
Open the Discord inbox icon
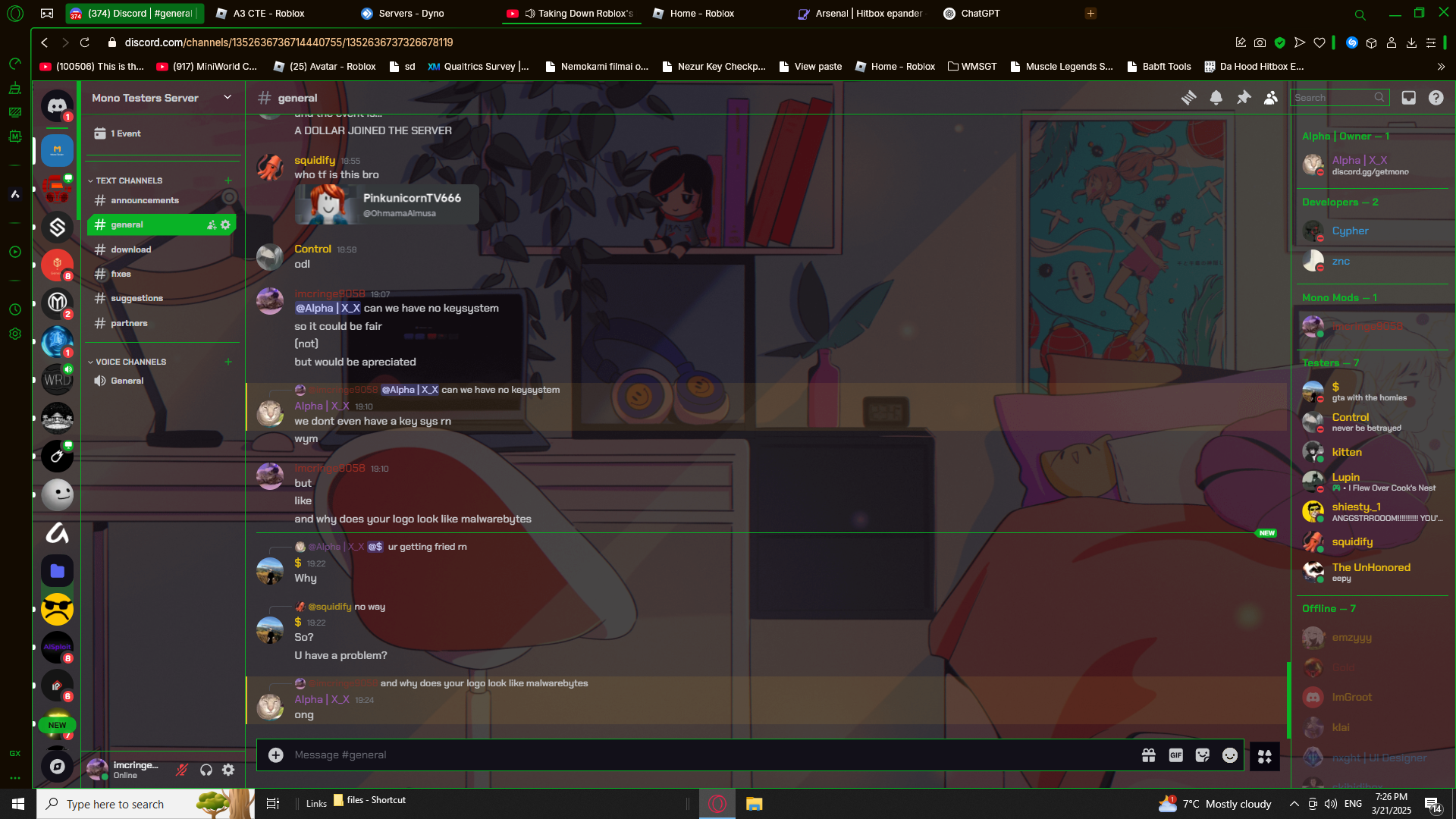click(x=1408, y=98)
